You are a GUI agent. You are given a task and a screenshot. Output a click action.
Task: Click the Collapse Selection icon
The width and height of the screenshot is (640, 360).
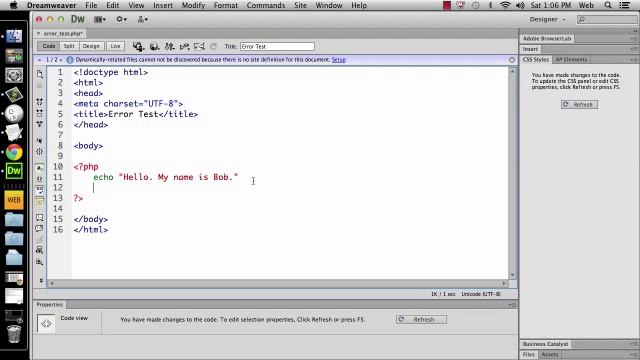(x=40, y=113)
